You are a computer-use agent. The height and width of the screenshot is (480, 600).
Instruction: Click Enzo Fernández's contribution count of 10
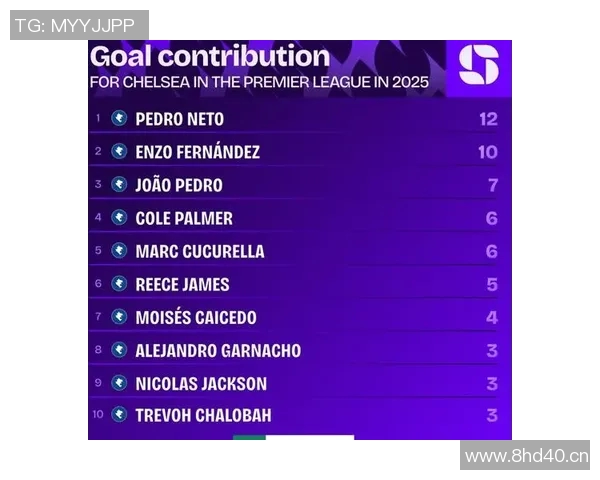click(x=487, y=152)
